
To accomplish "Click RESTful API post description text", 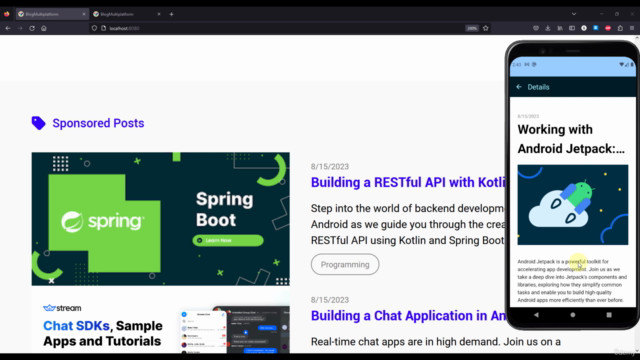I will point(408,224).
